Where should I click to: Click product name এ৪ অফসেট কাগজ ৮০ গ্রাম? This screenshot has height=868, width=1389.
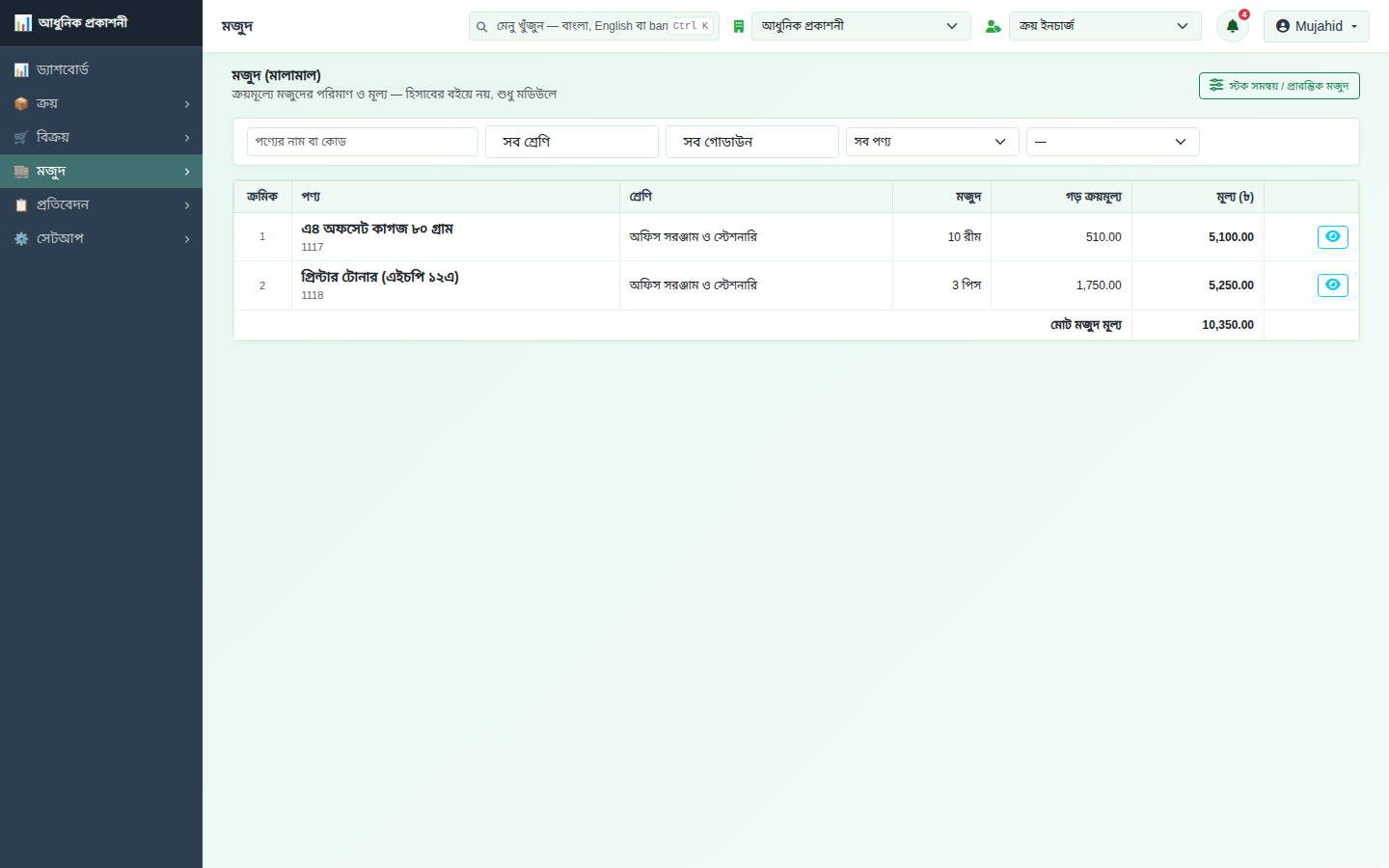[377, 229]
